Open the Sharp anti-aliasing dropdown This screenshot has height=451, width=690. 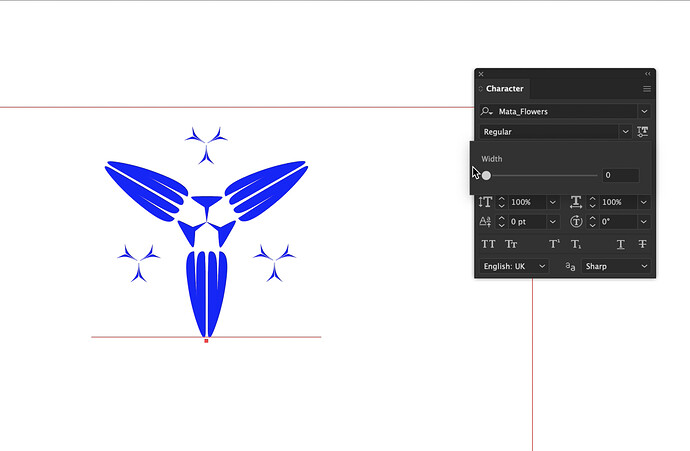pyautogui.click(x=617, y=266)
